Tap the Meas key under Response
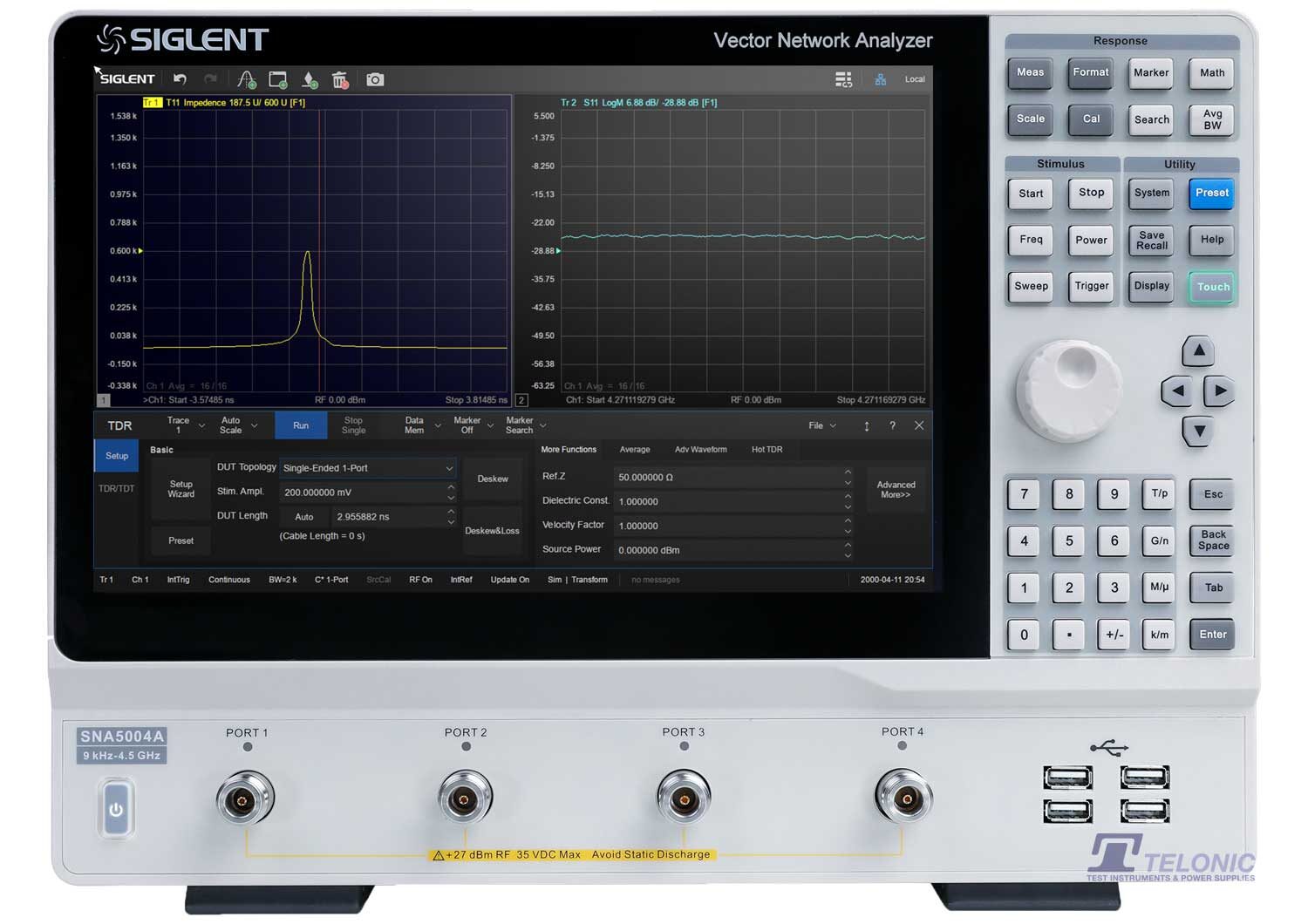 (1030, 73)
